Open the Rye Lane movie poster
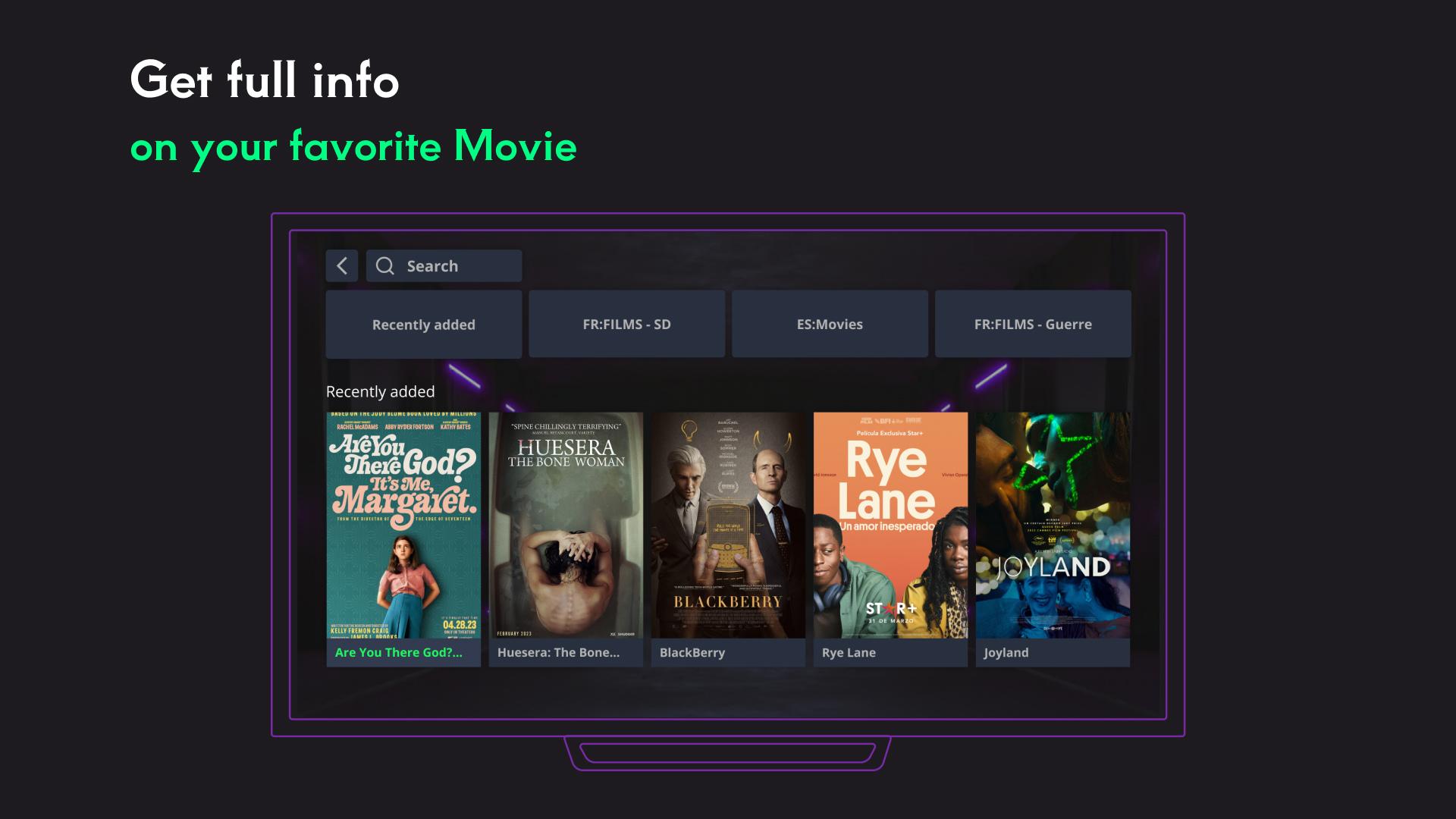 pos(890,525)
